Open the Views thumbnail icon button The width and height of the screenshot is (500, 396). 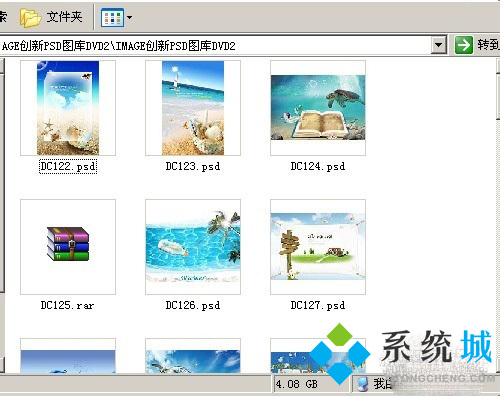point(112,17)
